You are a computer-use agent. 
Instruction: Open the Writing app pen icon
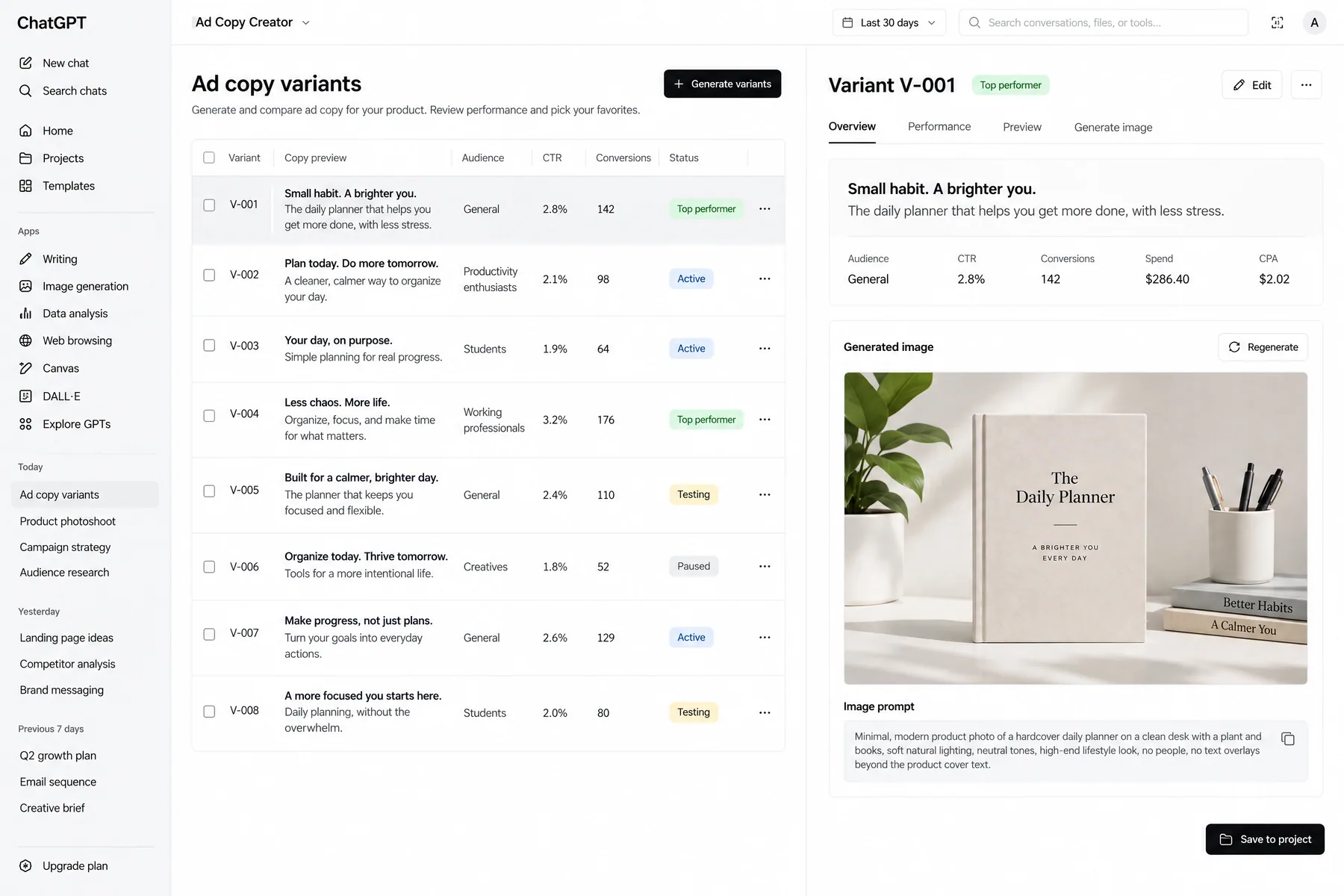coord(25,259)
